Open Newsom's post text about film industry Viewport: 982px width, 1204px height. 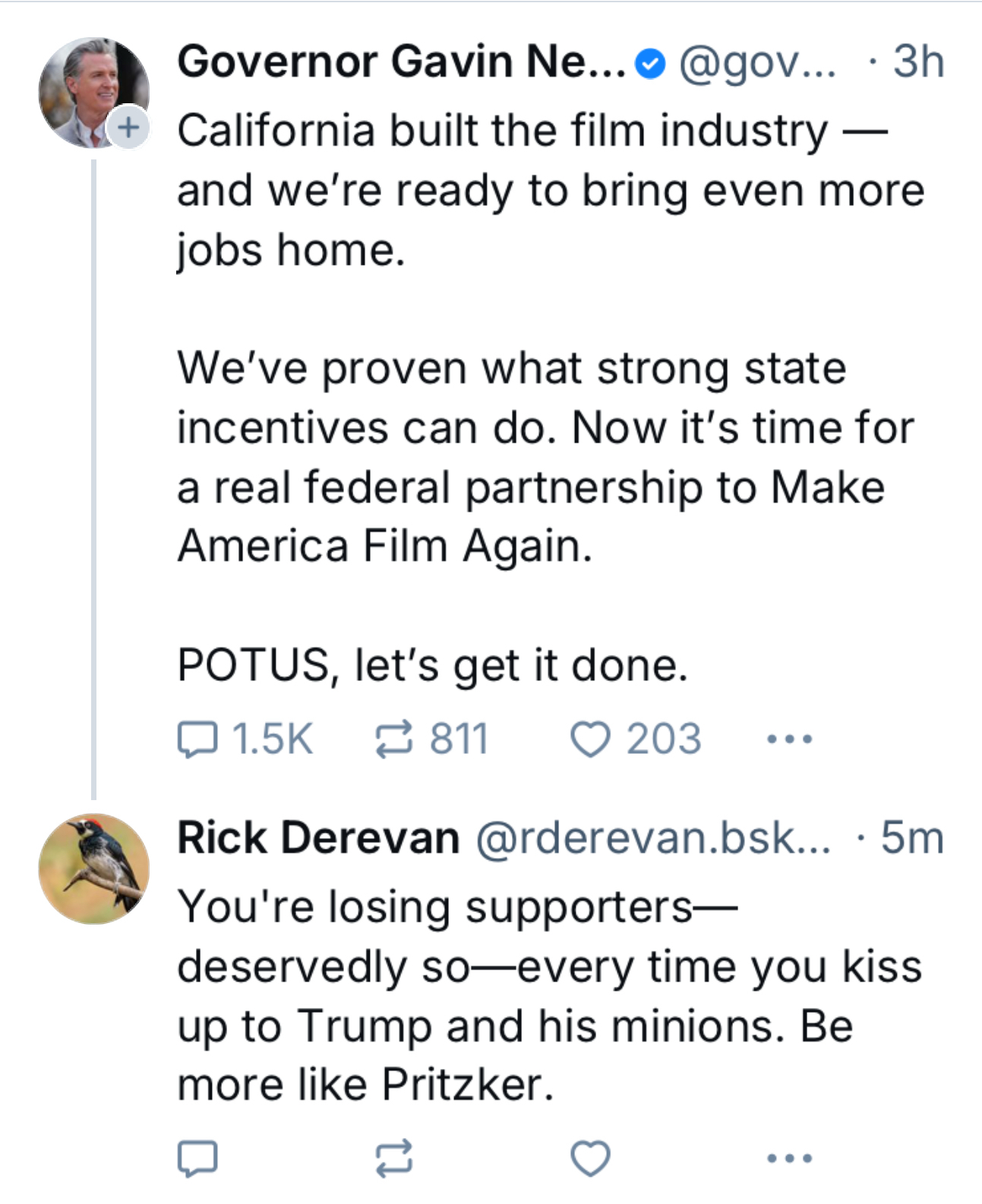[x=532, y=380]
